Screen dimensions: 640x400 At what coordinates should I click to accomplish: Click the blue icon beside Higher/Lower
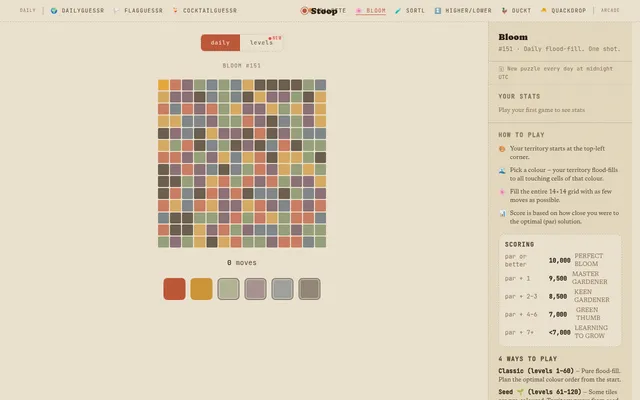click(438, 11)
